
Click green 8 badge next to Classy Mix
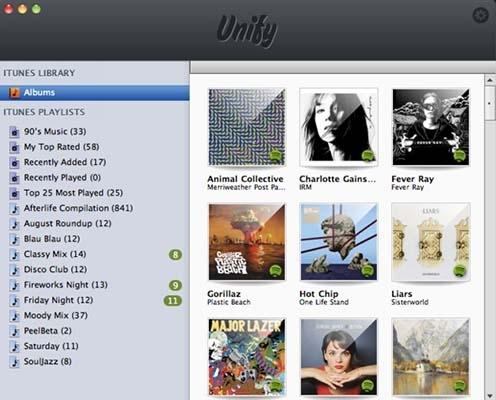tap(175, 255)
